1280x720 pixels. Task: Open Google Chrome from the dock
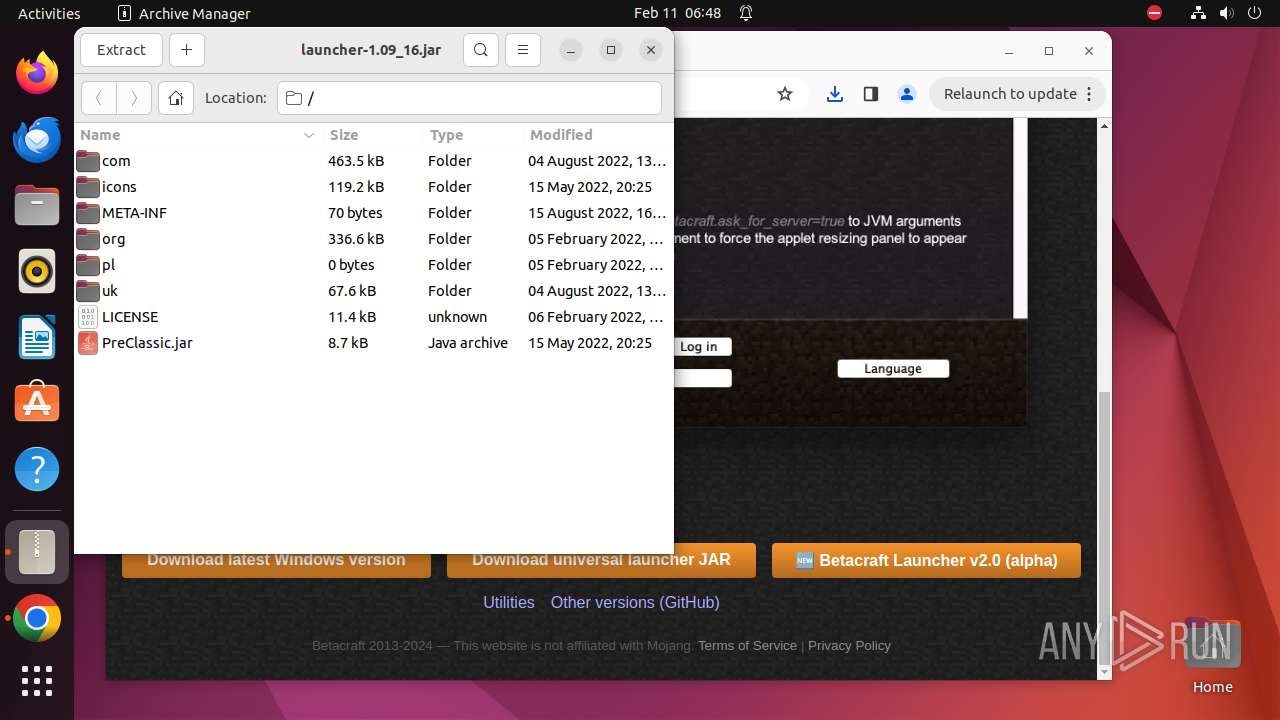point(37,620)
